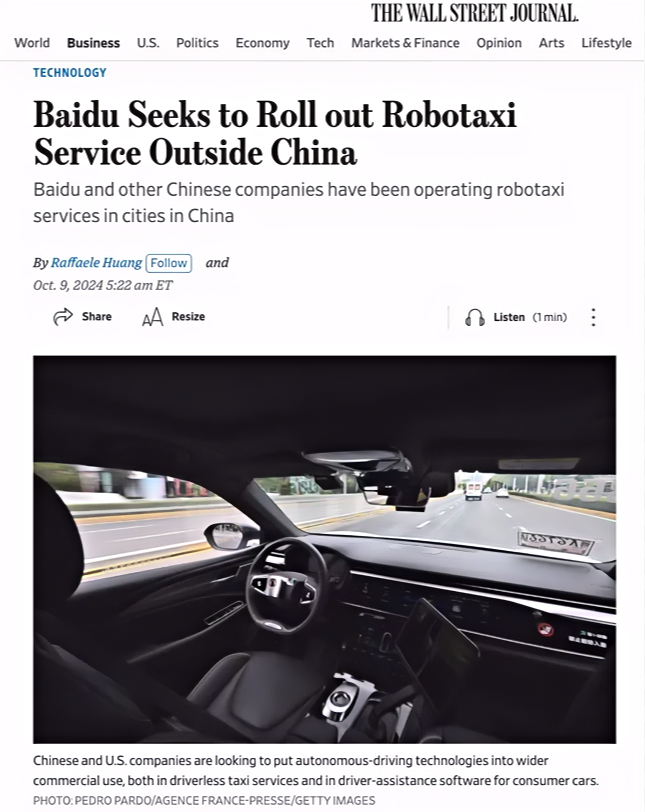Click the Share label text
Screen dimensions: 645x812
point(97,316)
